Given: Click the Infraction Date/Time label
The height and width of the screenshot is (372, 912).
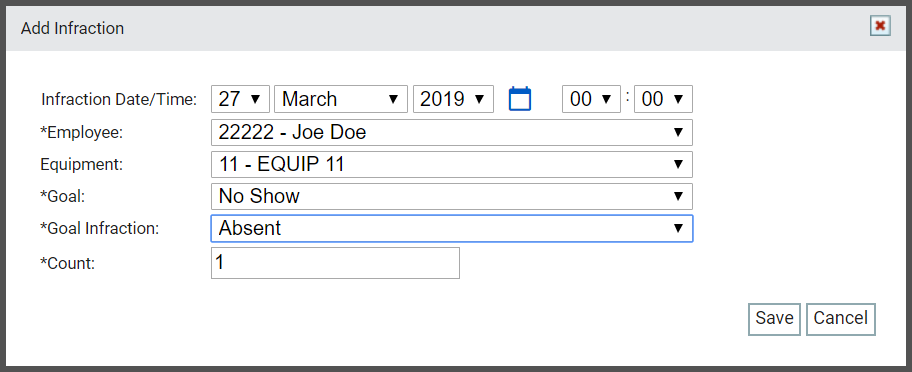Looking at the screenshot, I should [x=119, y=100].
